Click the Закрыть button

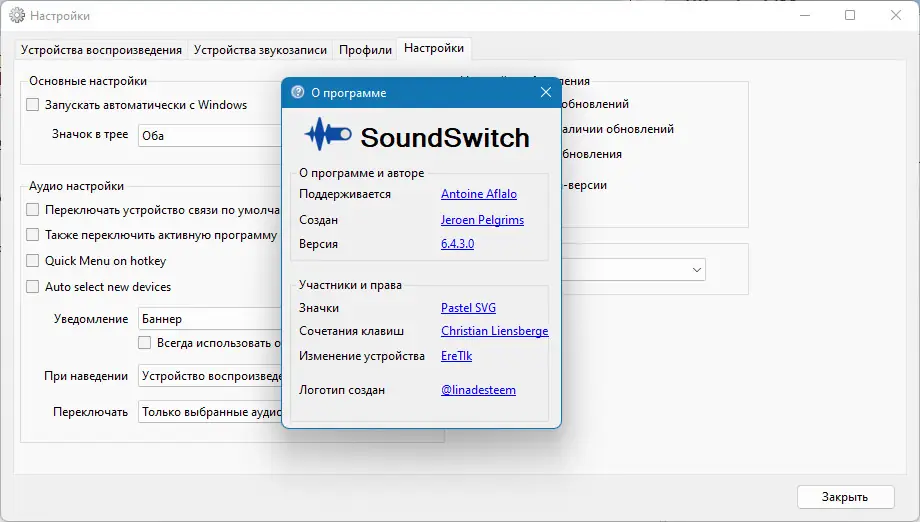pyautogui.click(x=845, y=497)
